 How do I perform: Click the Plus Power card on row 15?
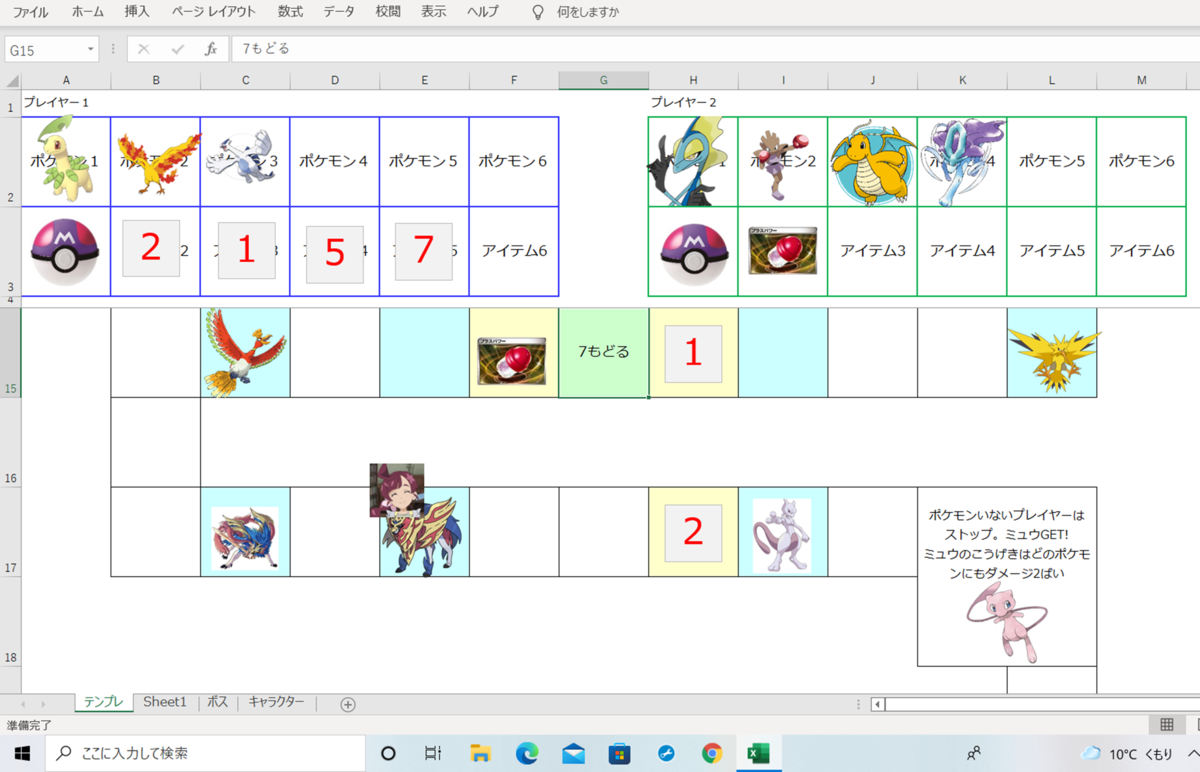pos(512,361)
